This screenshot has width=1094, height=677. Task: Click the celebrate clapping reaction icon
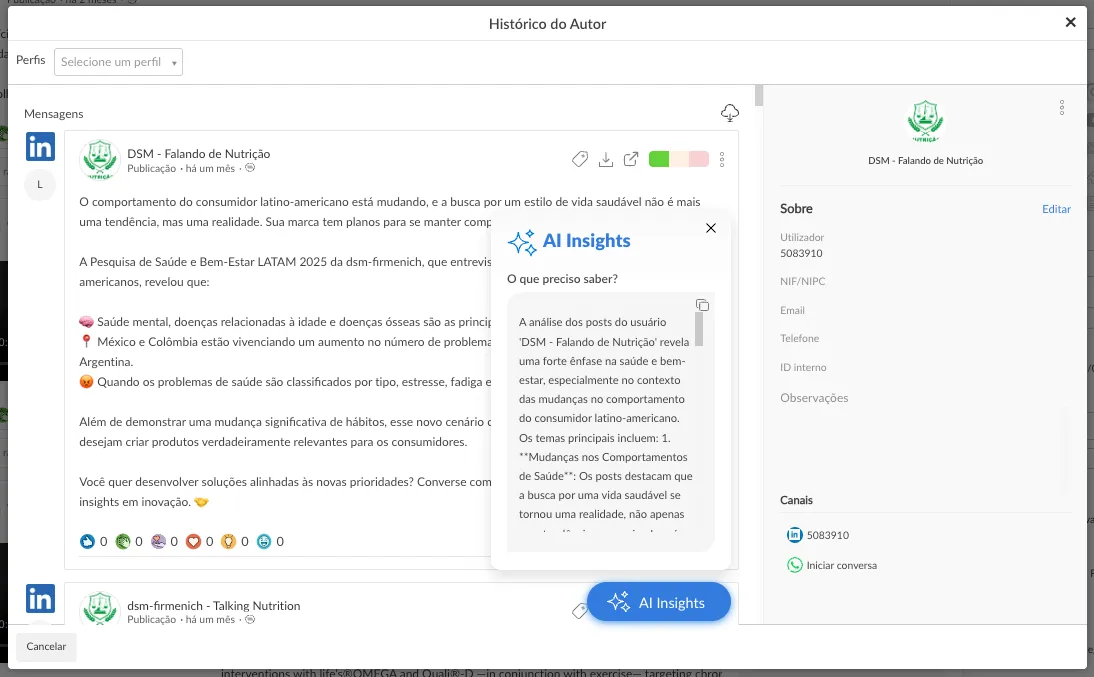pyautogui.click(x=123, y=542)
